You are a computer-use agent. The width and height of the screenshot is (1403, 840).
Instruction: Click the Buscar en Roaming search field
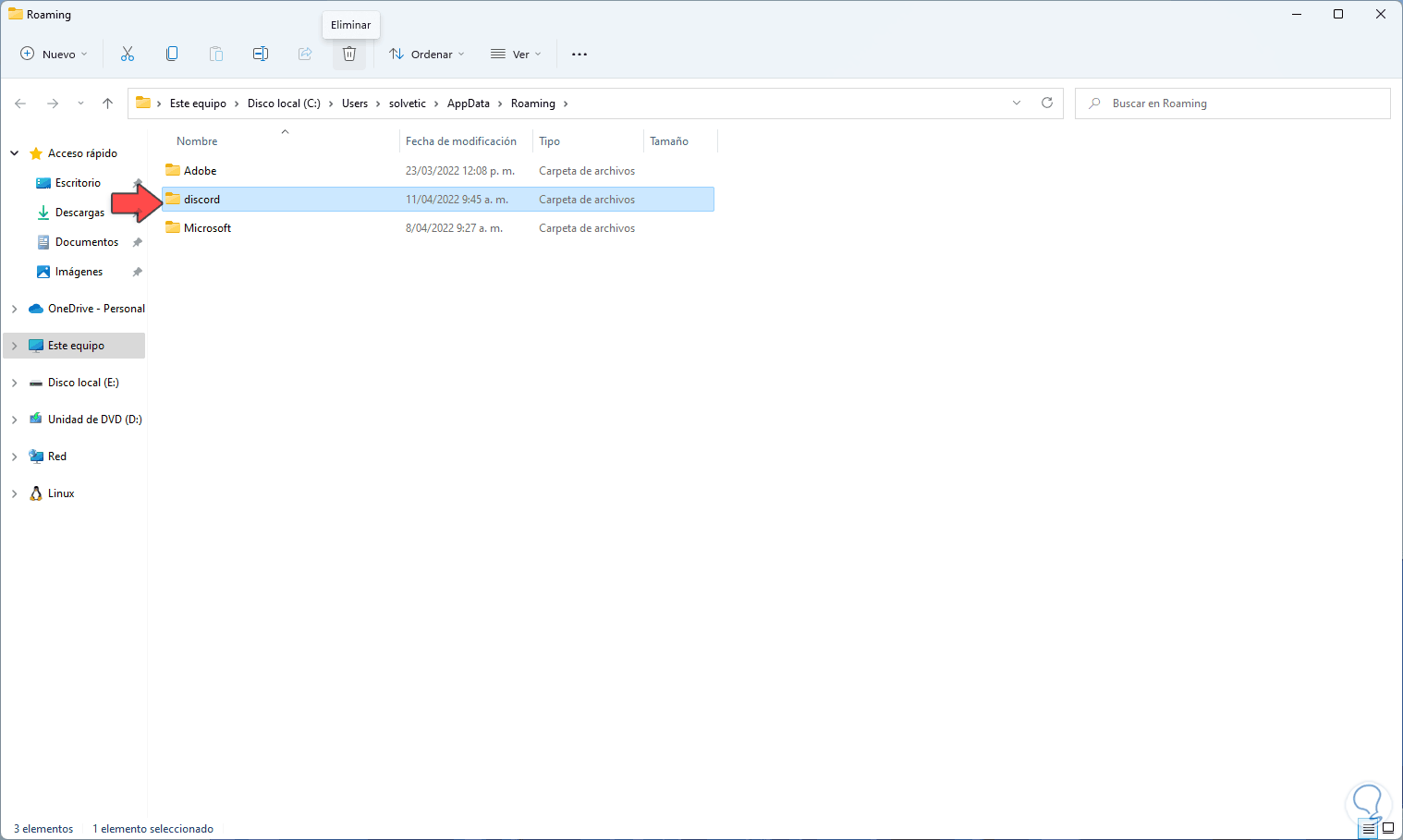pos(1233,103)
